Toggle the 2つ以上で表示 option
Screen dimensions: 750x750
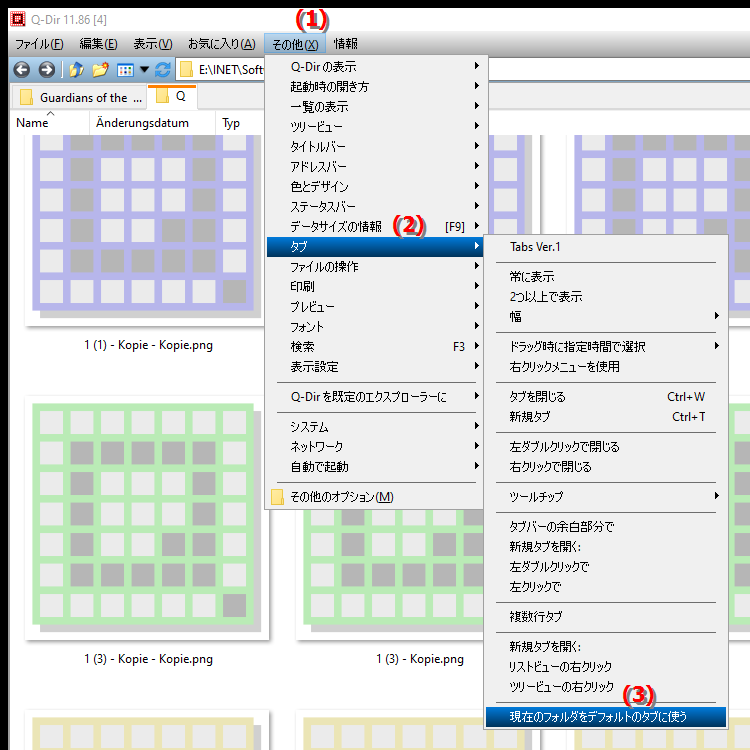[x=606, y=297]
